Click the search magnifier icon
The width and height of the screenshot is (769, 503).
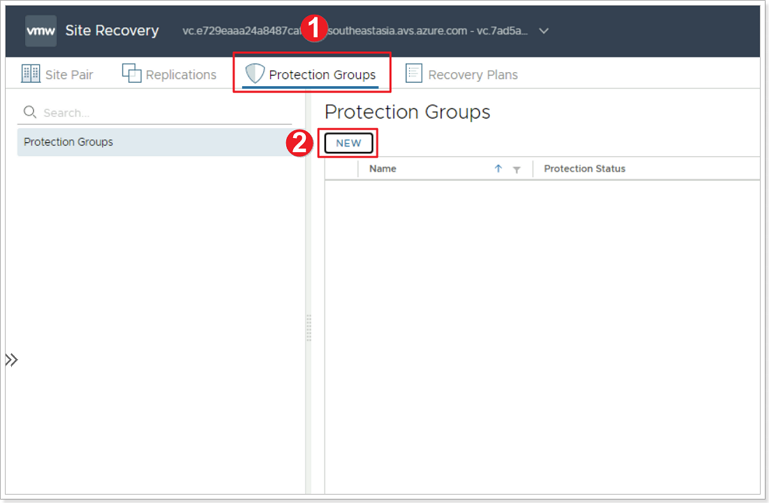30,112
